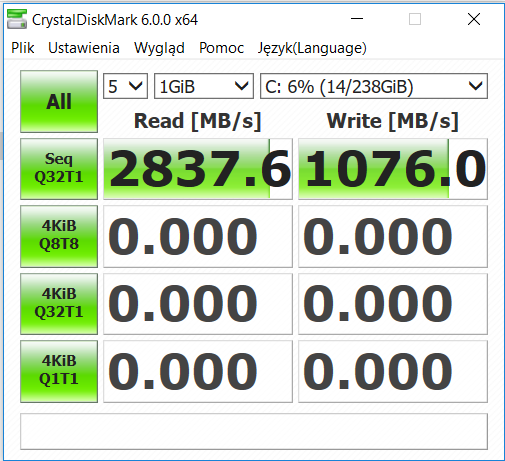This screenshot has width=505, height=461.
Task: Open the Wygląd menu
Action: (x=159, y=48)
